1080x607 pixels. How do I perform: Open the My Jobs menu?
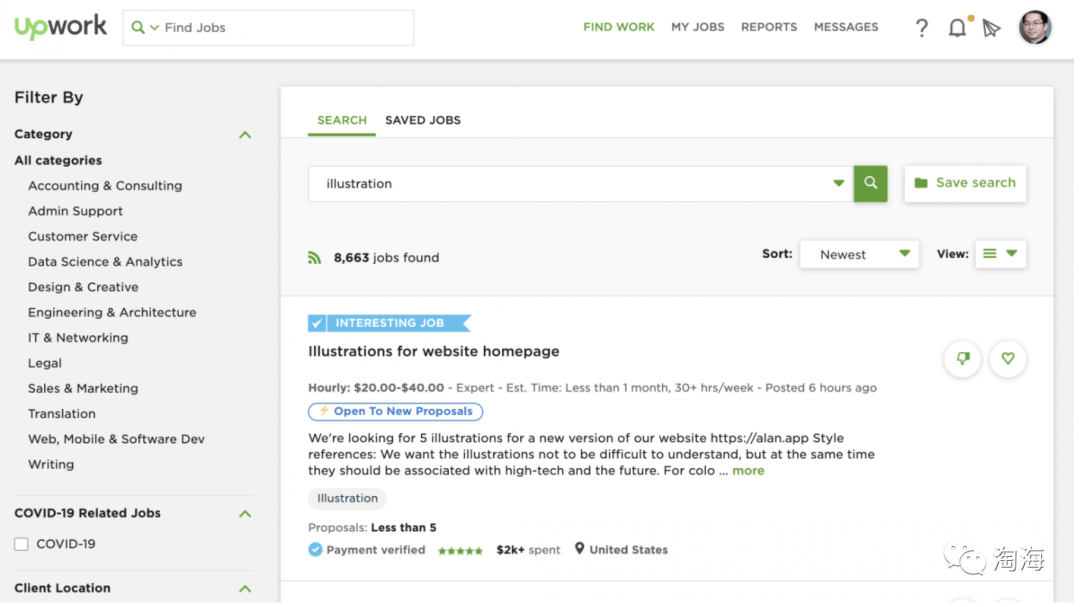click(x=697, y=27)
